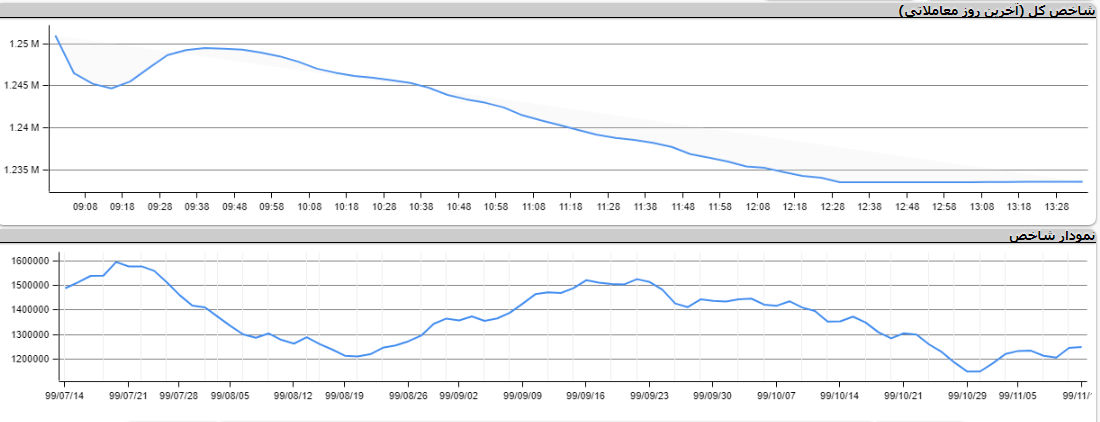Select the 99/08/19 date axis label
Screen dimensions: 1100x422
[344, 396]
